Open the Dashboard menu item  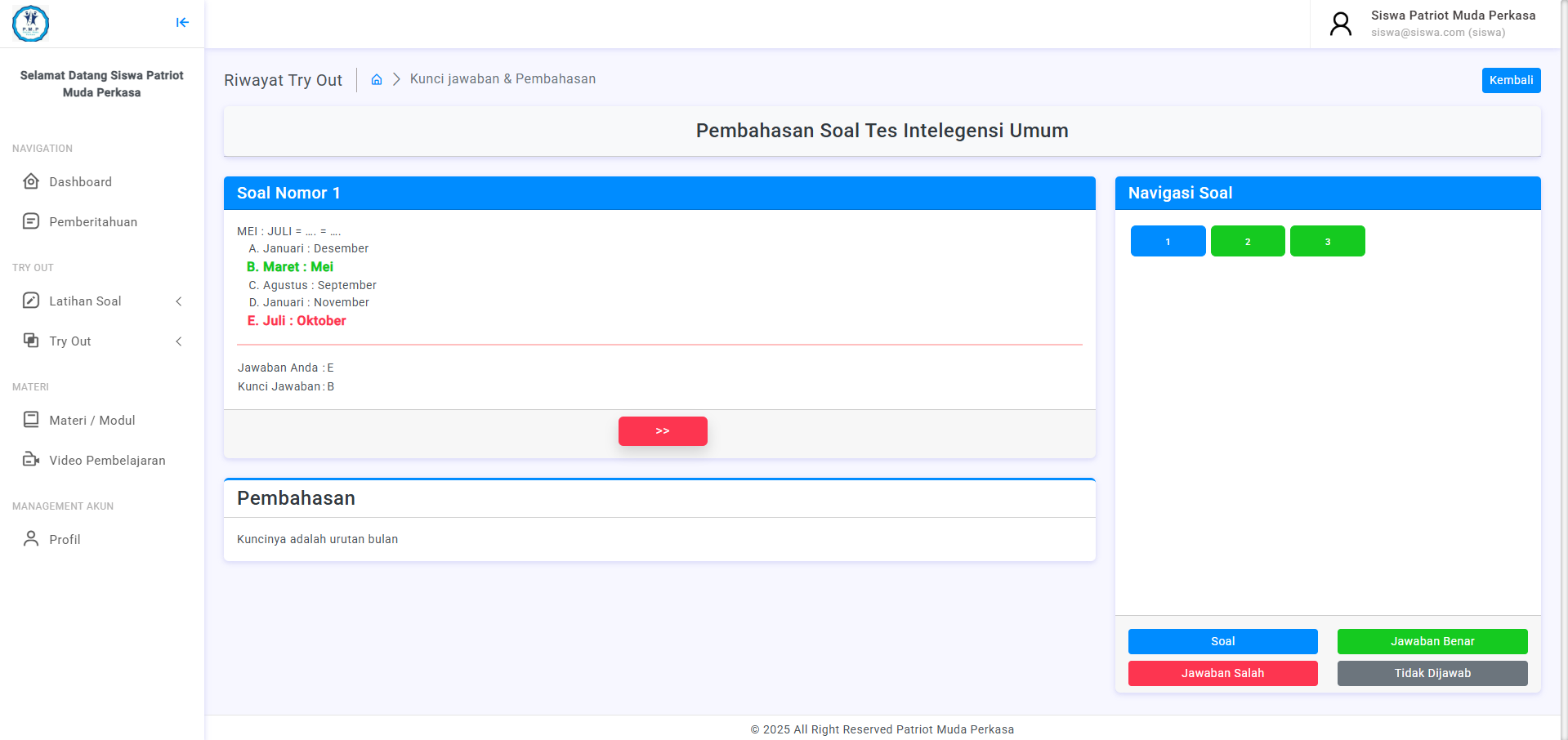click(102, 181)
